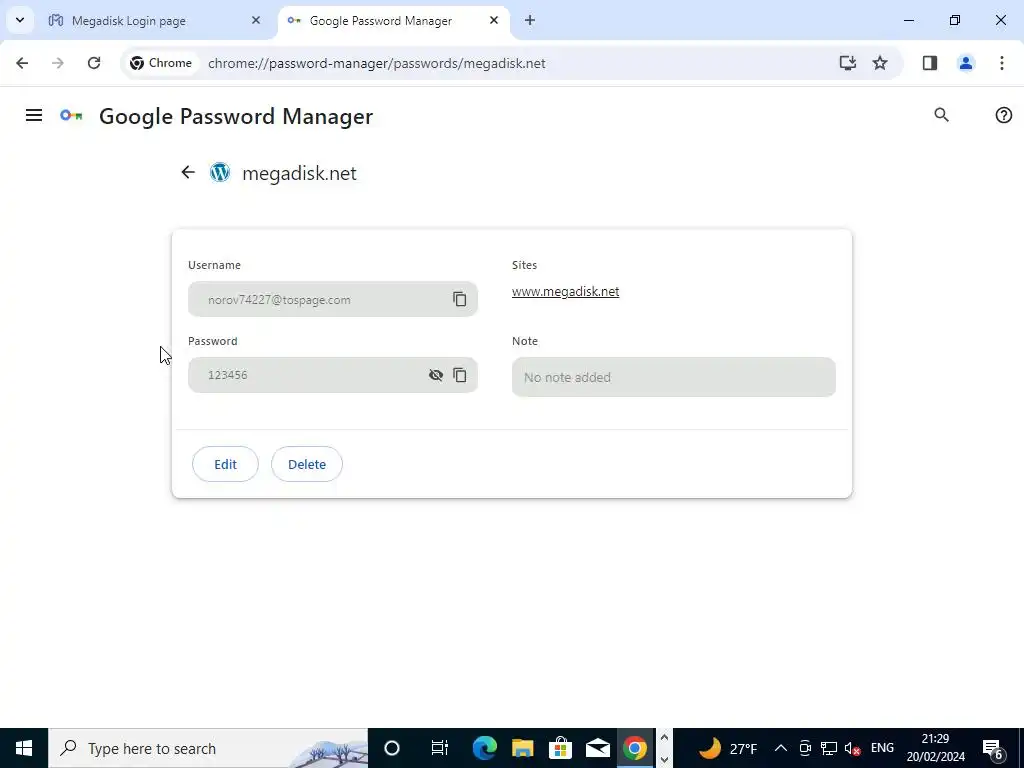Switch to the Megadisk Login page tab
This screenshot has width=1024, height=768.
coord(155,20)
